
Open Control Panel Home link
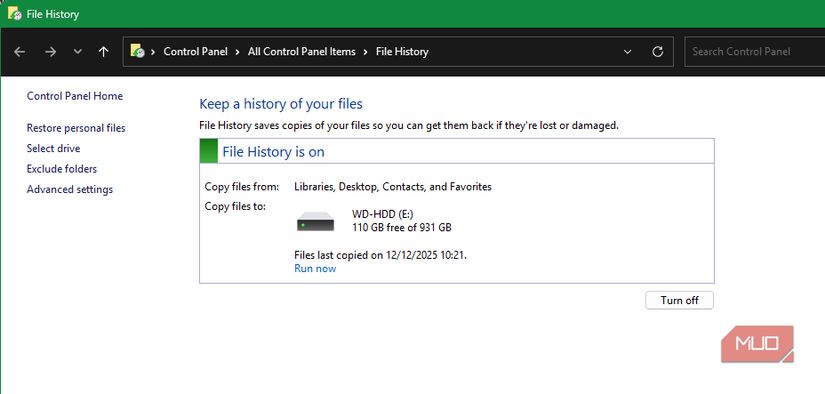click(x=75, y=96)
